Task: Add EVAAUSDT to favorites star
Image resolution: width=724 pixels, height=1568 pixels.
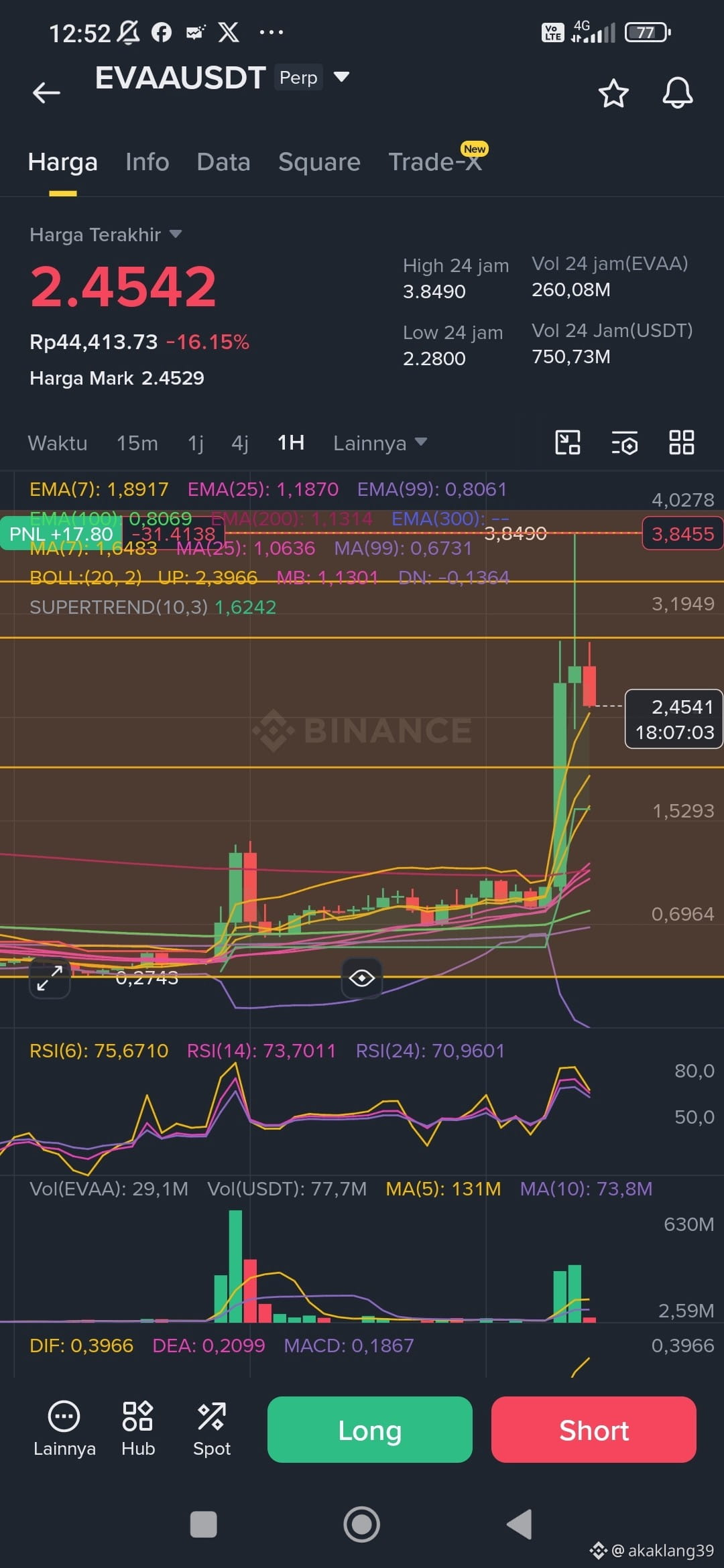Action: [x=613, y=93]
